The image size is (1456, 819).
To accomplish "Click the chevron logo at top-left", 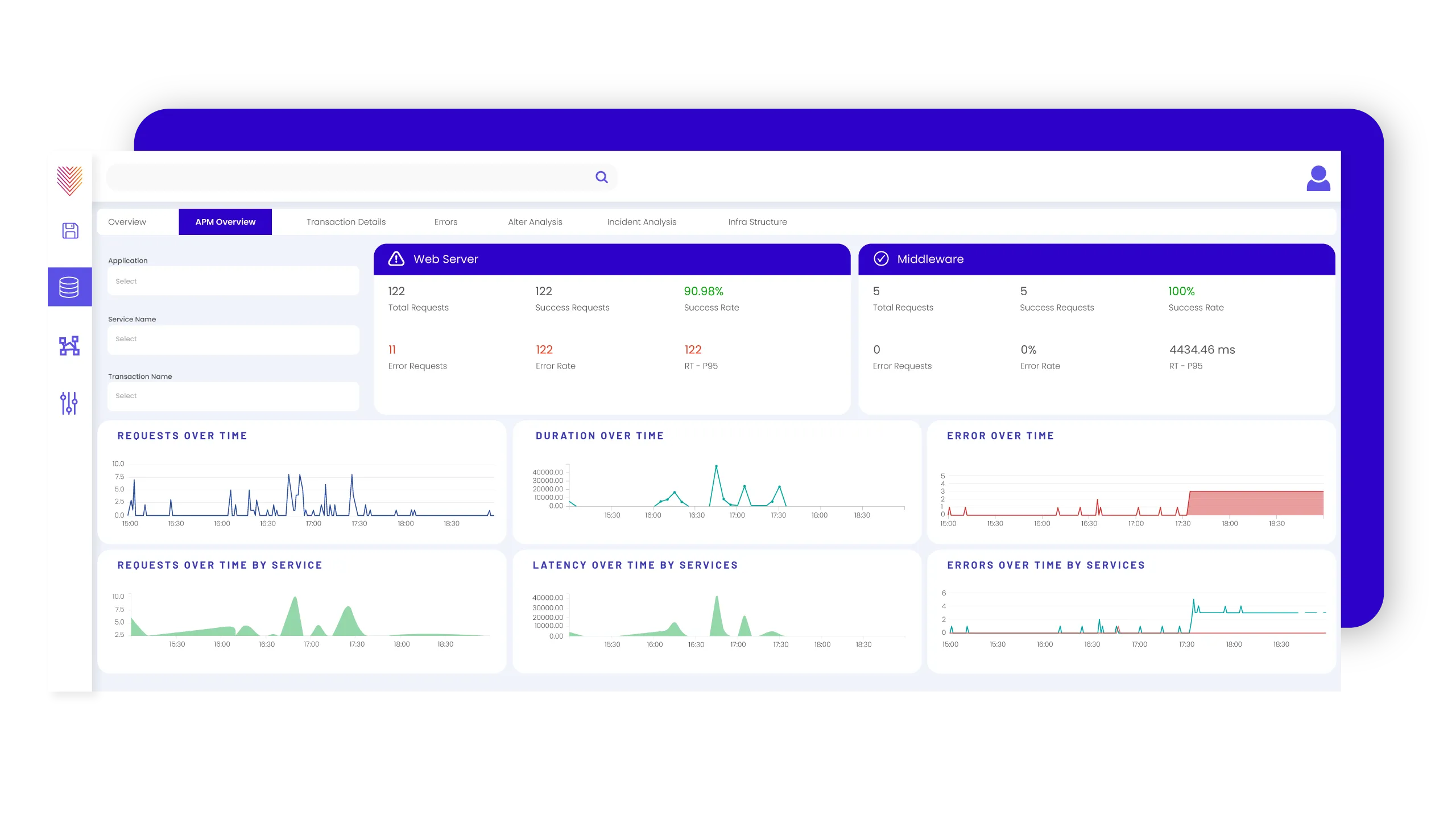I will (x=69, y=181).
